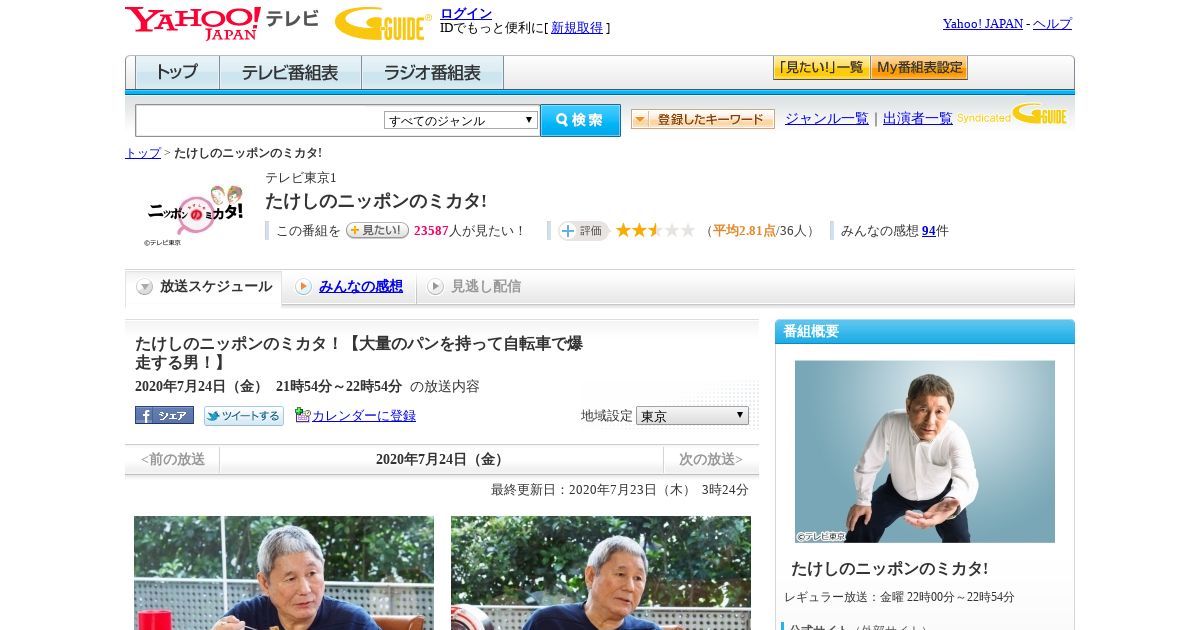Click the レギュラー放送：金曜 22時00分 text
Viewport: 1200px width, 630px height.
[900, 597]
